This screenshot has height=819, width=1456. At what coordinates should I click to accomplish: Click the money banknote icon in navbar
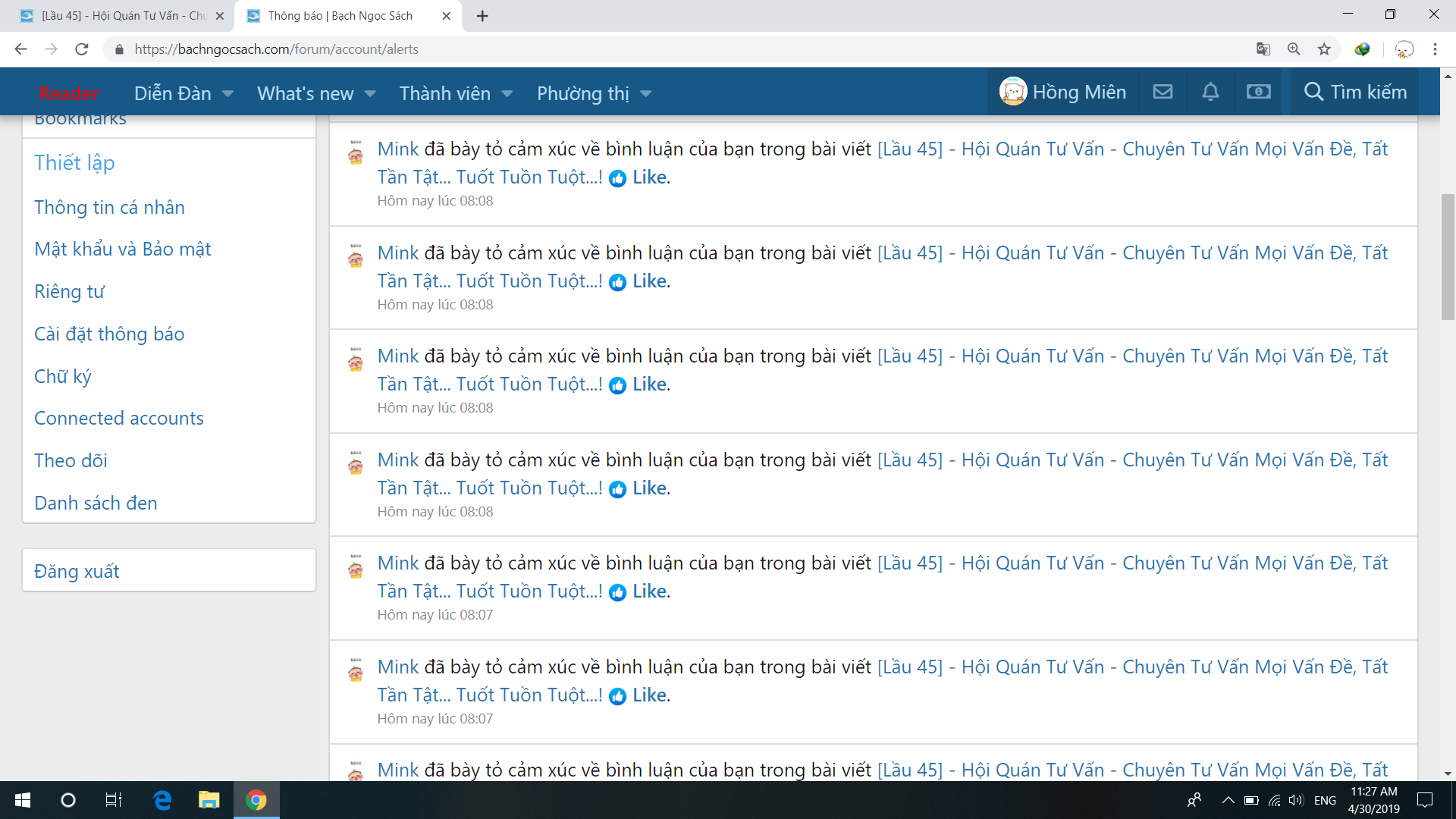click(x=1258, y=92)
